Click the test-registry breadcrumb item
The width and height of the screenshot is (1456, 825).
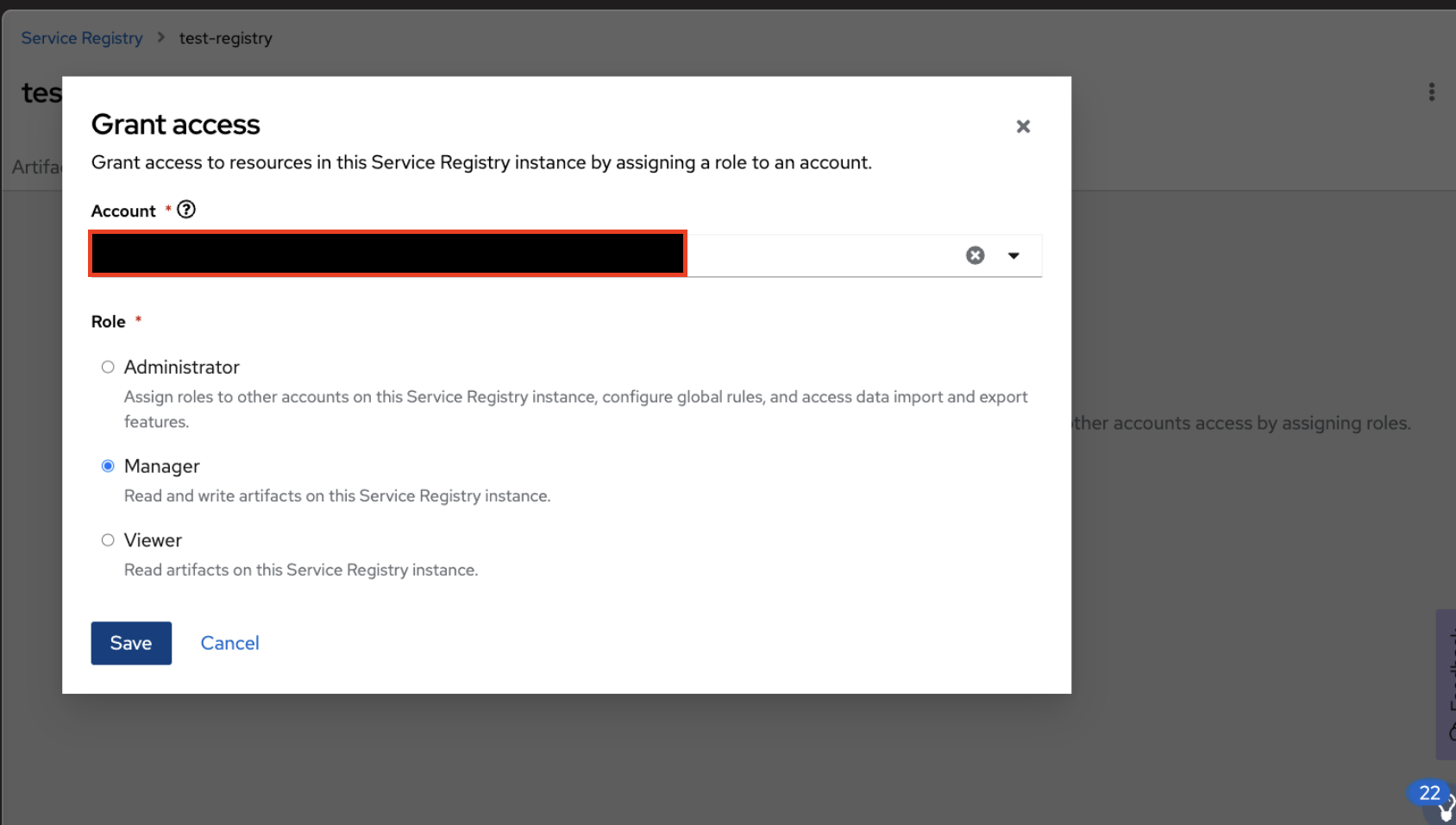point(225,38)
